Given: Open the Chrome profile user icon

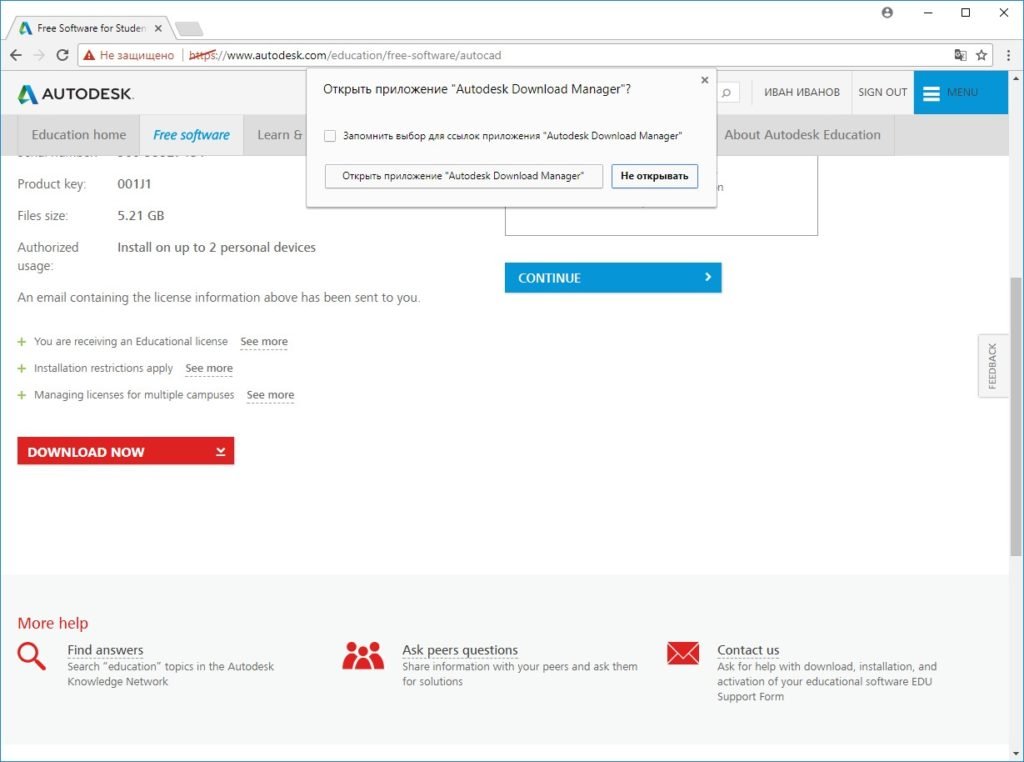Looking at the screenshot, I should (x=887, y=12).
